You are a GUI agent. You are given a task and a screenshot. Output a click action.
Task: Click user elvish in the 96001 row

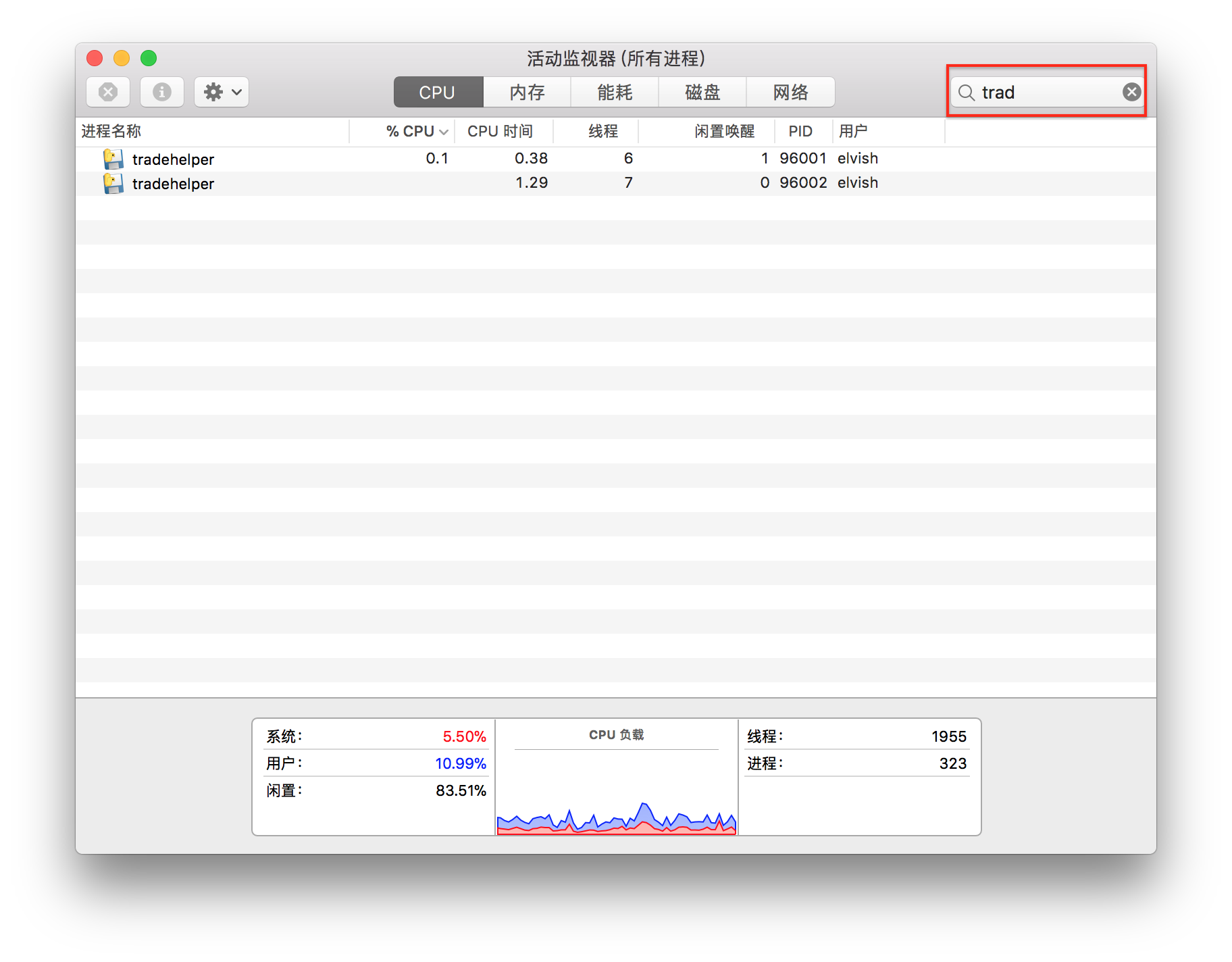(x=858, y=158)
